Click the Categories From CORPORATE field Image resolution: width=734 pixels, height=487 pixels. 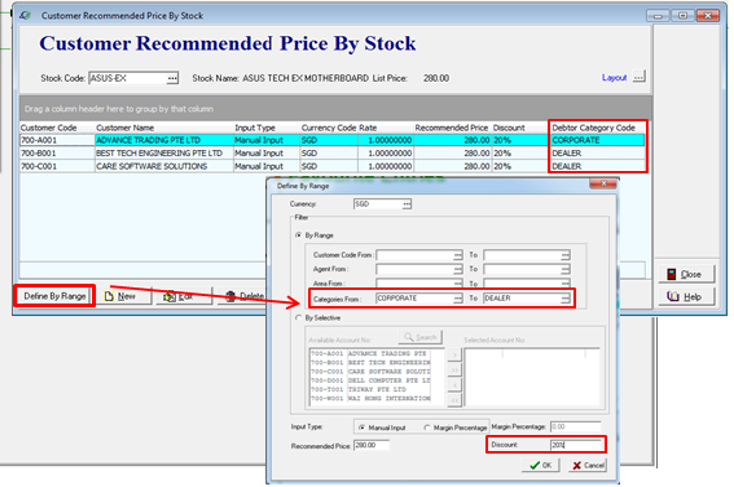(x=415, y=298)
